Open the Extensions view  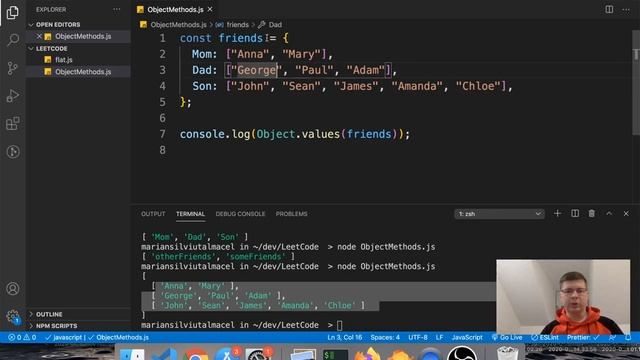pos(13,123)
